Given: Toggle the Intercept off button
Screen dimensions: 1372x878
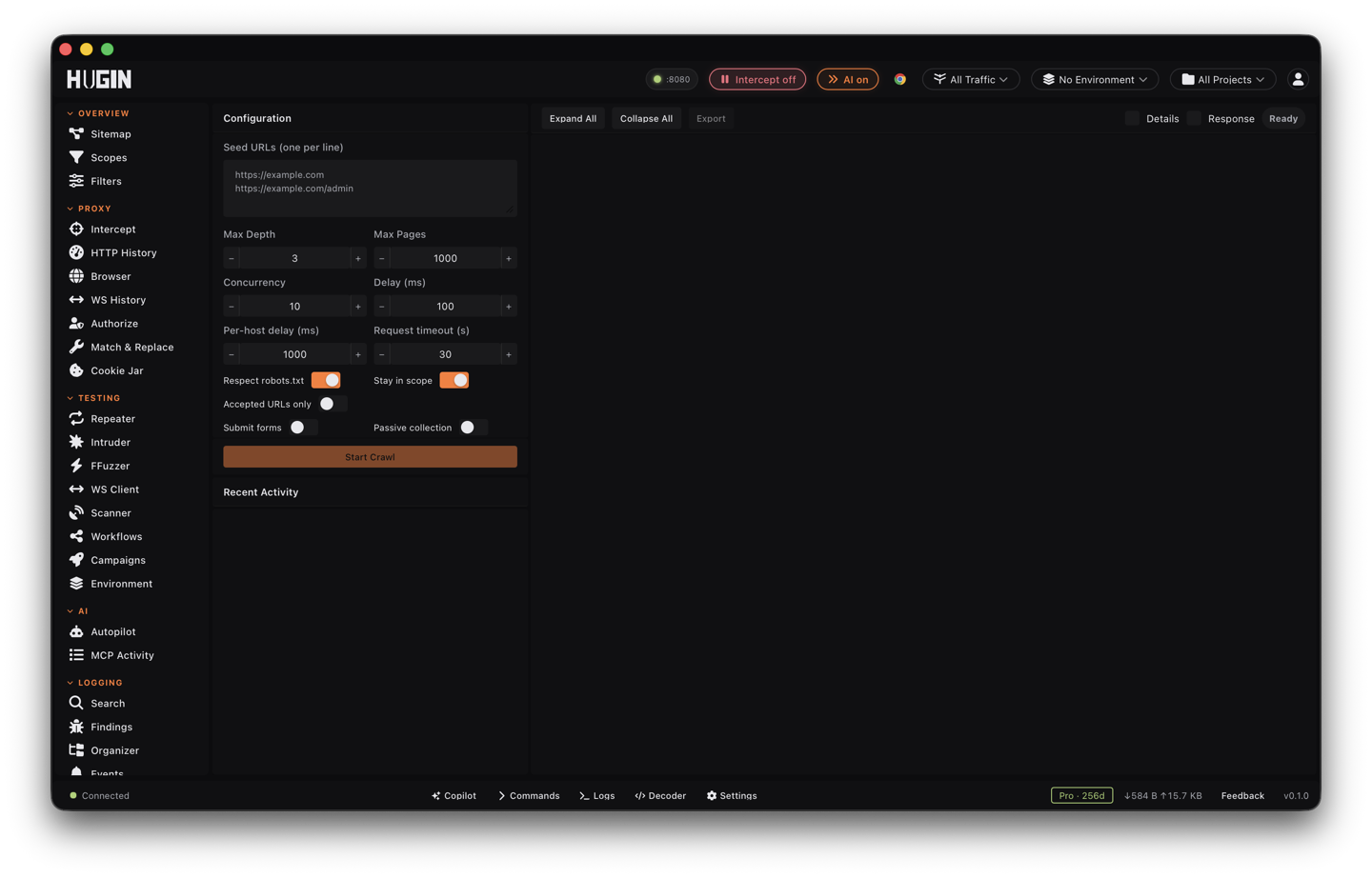Looking at the screenshot, I should 757,79.
